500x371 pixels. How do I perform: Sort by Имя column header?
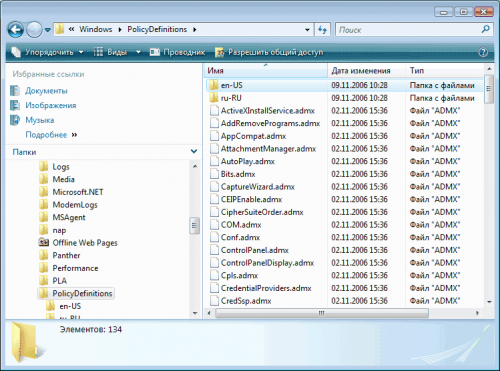[x=265, y=71]
